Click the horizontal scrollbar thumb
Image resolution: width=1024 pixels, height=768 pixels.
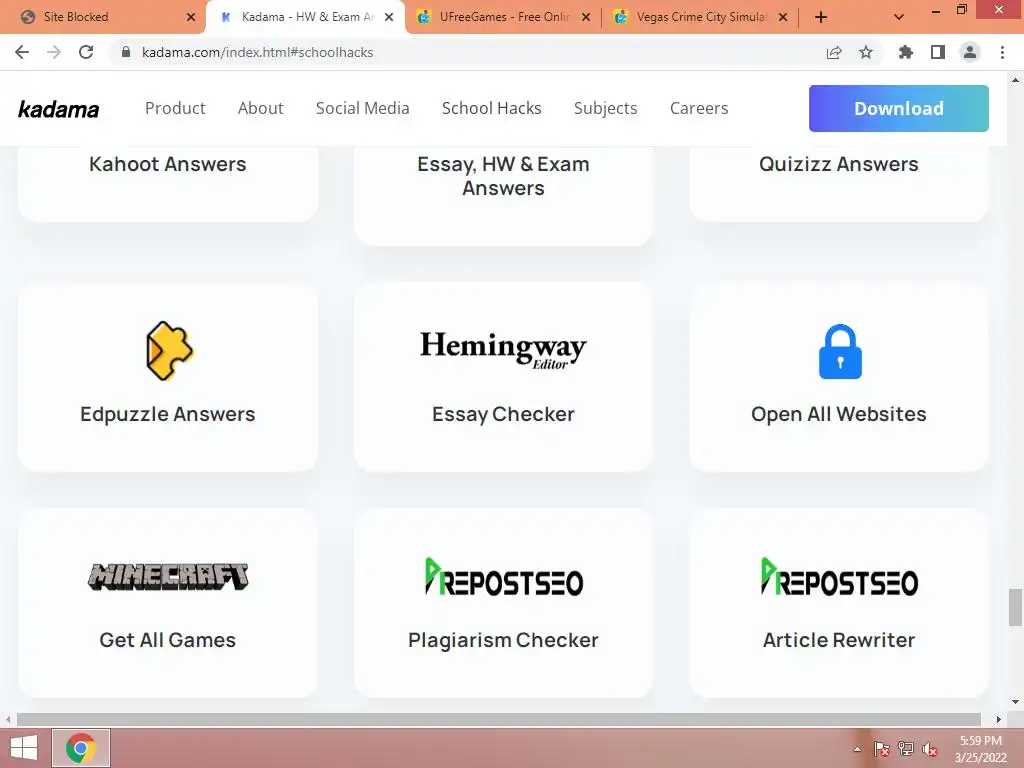[x=498, y=719]
